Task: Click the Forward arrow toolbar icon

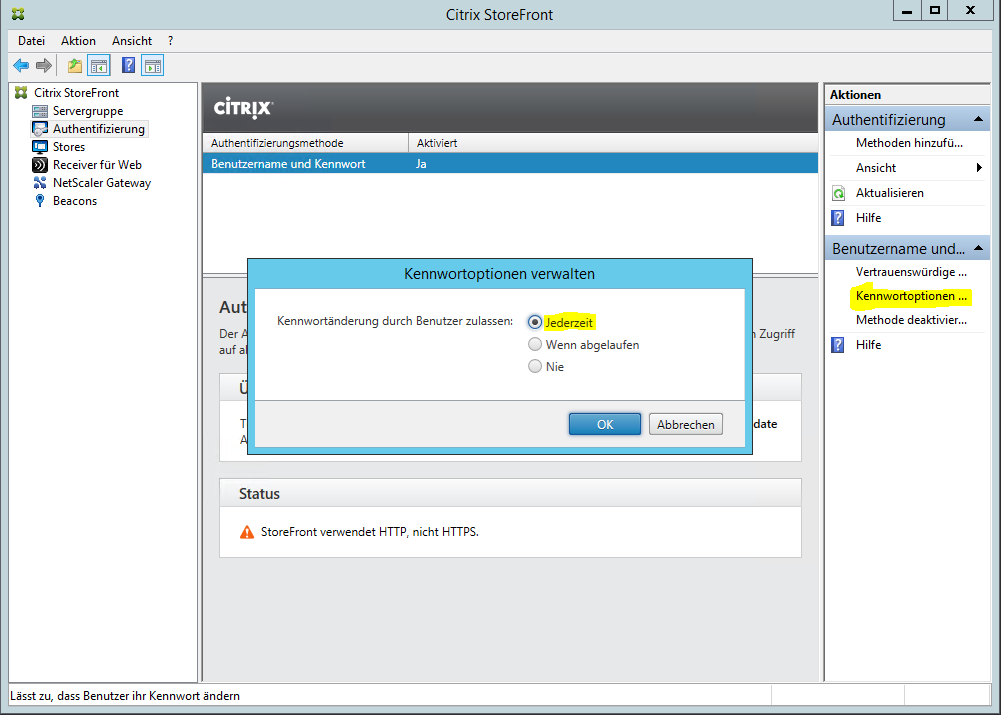Action: pyautogui.click(x=43, y=65)
